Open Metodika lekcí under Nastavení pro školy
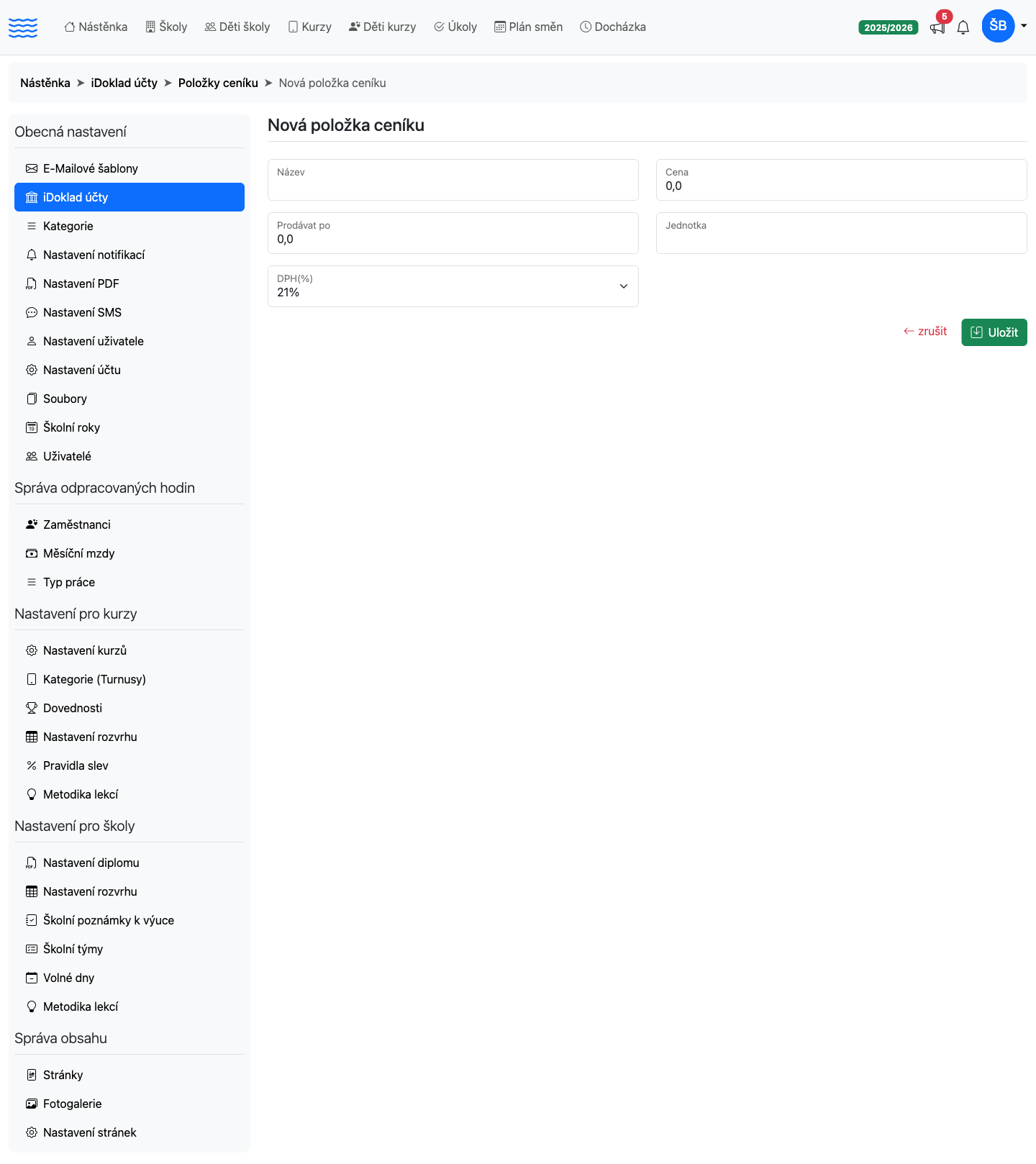The width and height of the screenshot is (1036, 1164). coord(129,1006)
